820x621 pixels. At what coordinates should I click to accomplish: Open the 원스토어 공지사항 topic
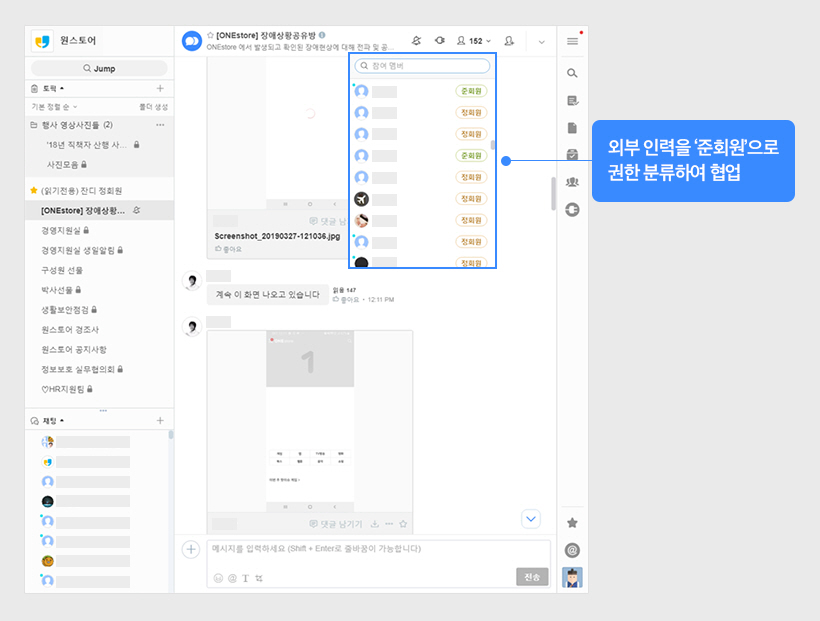(x=73, y=349)
